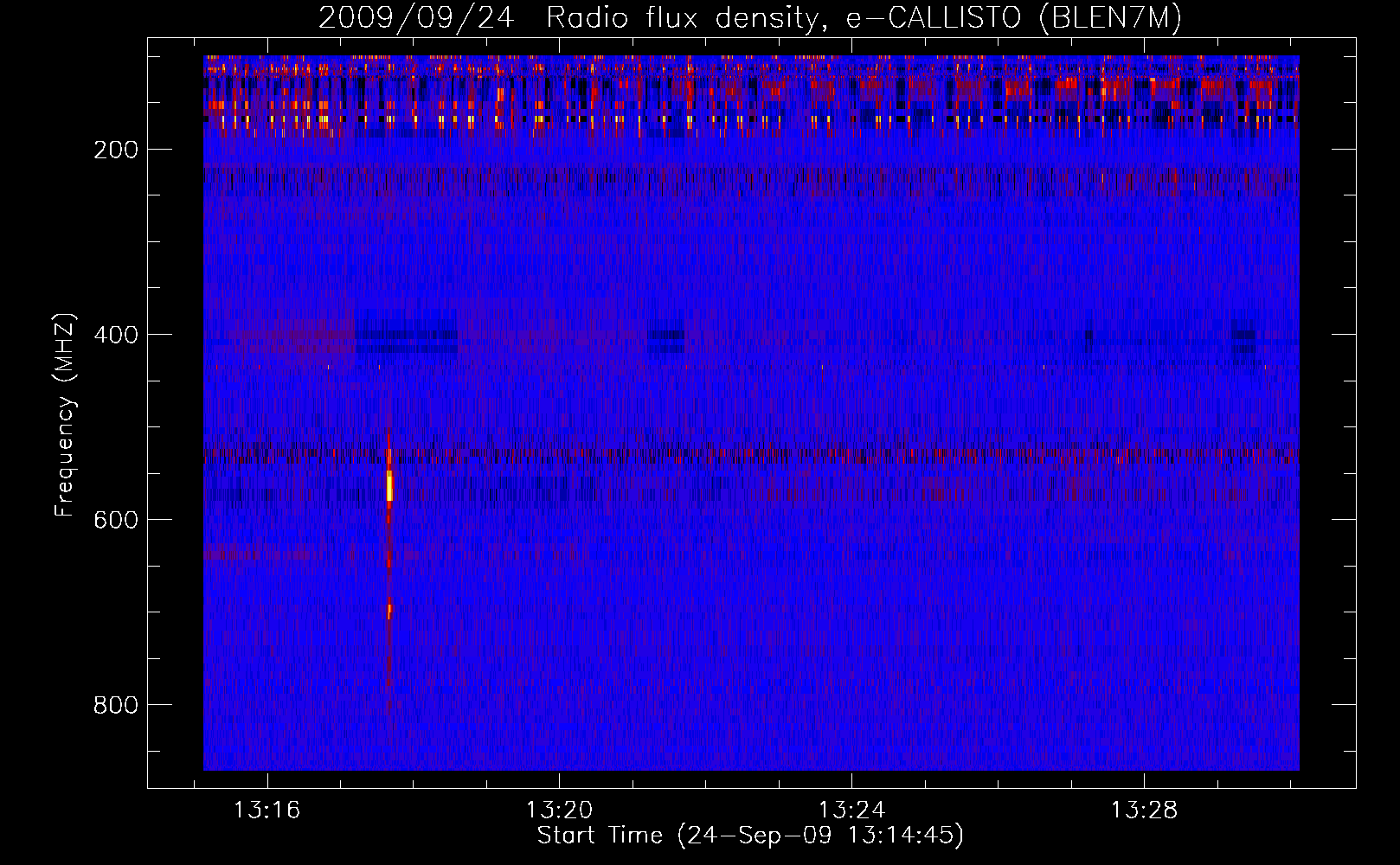Click the "Frequency (MHZ)" axis label
The image size is (1400, 865).
pos(65,415)
